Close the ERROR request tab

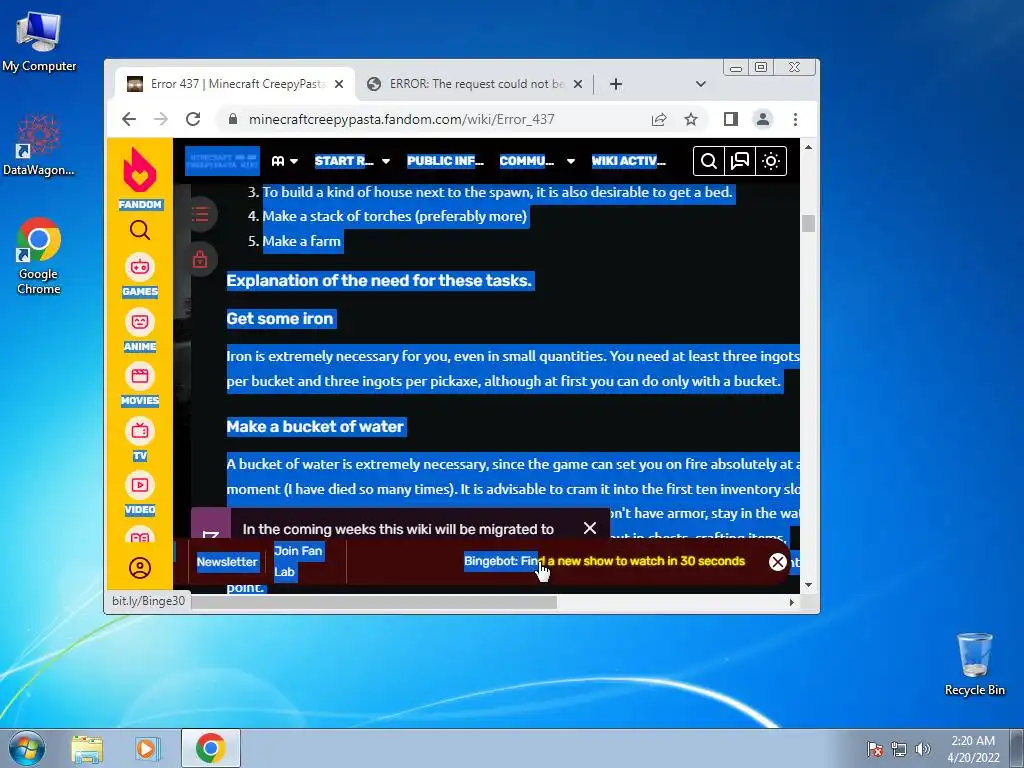577,84
